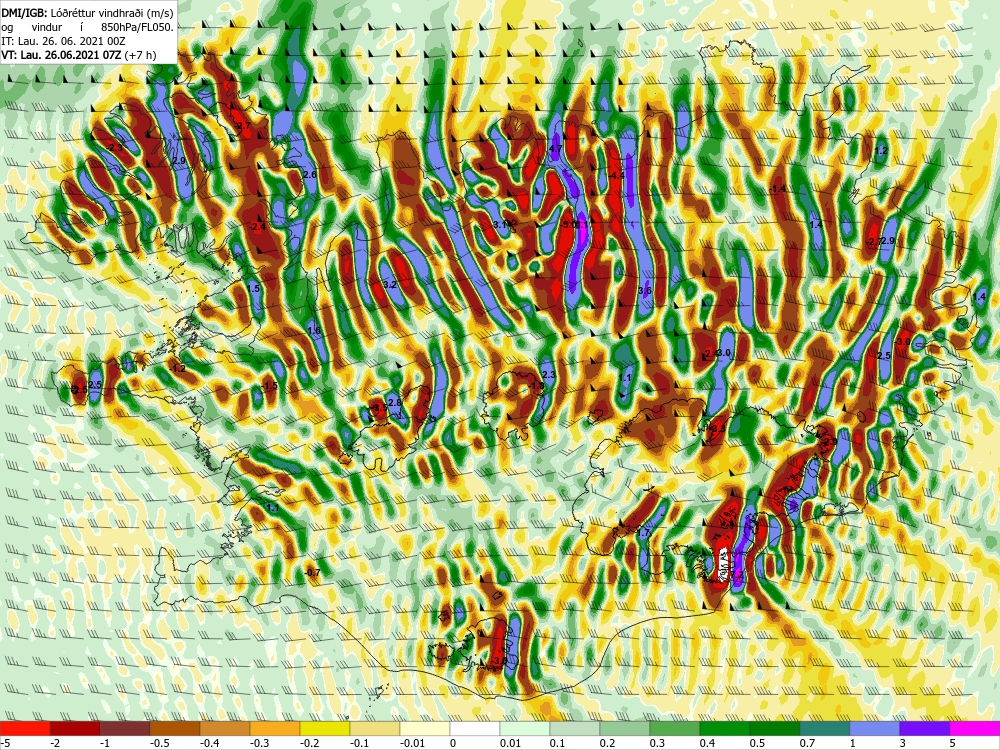Image resolution: width=1000 pixels, height=750 pixels.
Task: Click the '3.2' value label on map
Action: point(390,284)
